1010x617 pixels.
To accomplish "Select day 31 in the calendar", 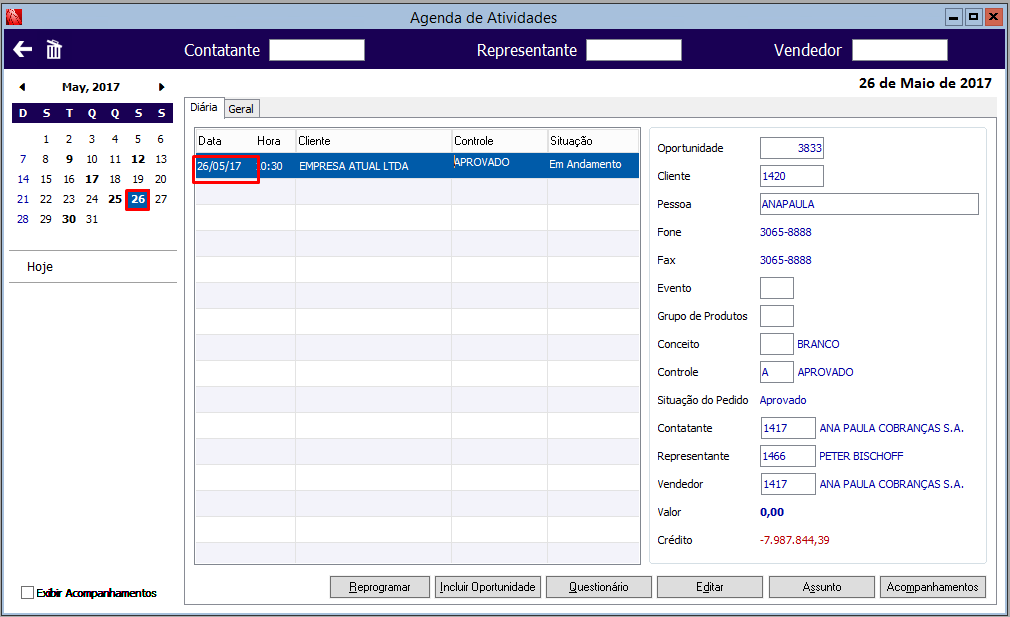I will point(92,219).
